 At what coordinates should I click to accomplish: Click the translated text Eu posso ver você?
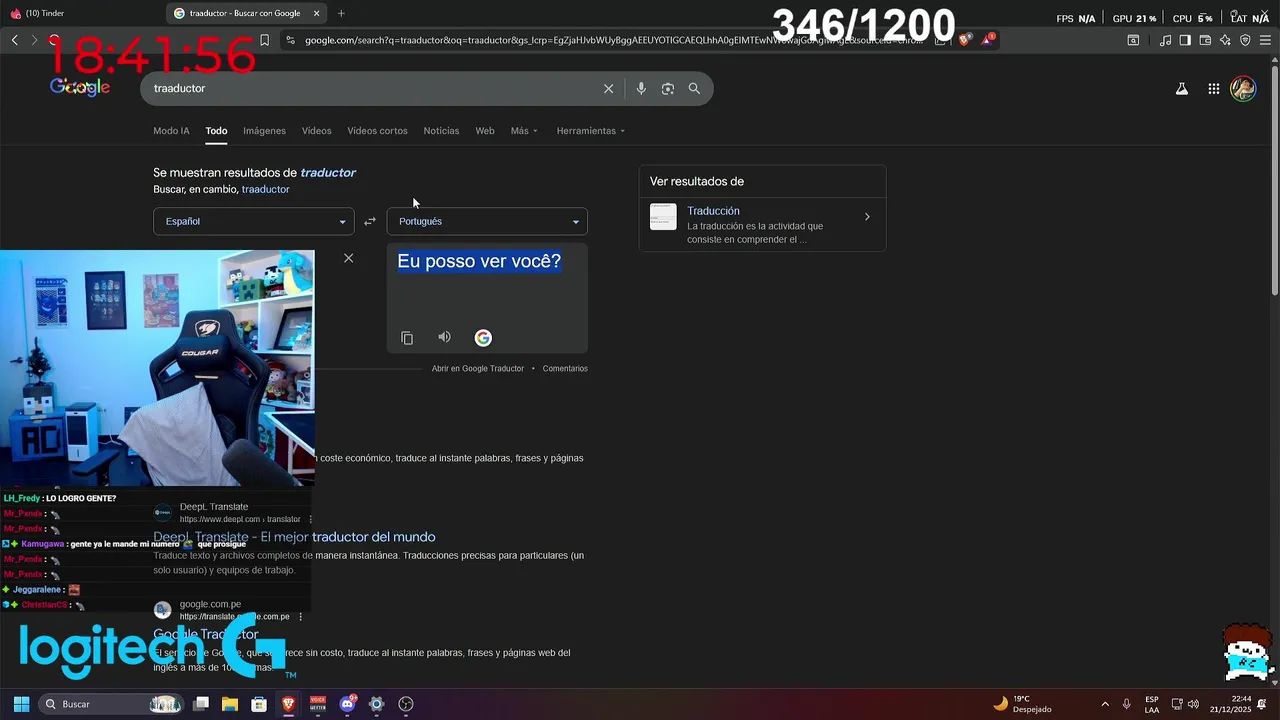[x=479, y=261]
